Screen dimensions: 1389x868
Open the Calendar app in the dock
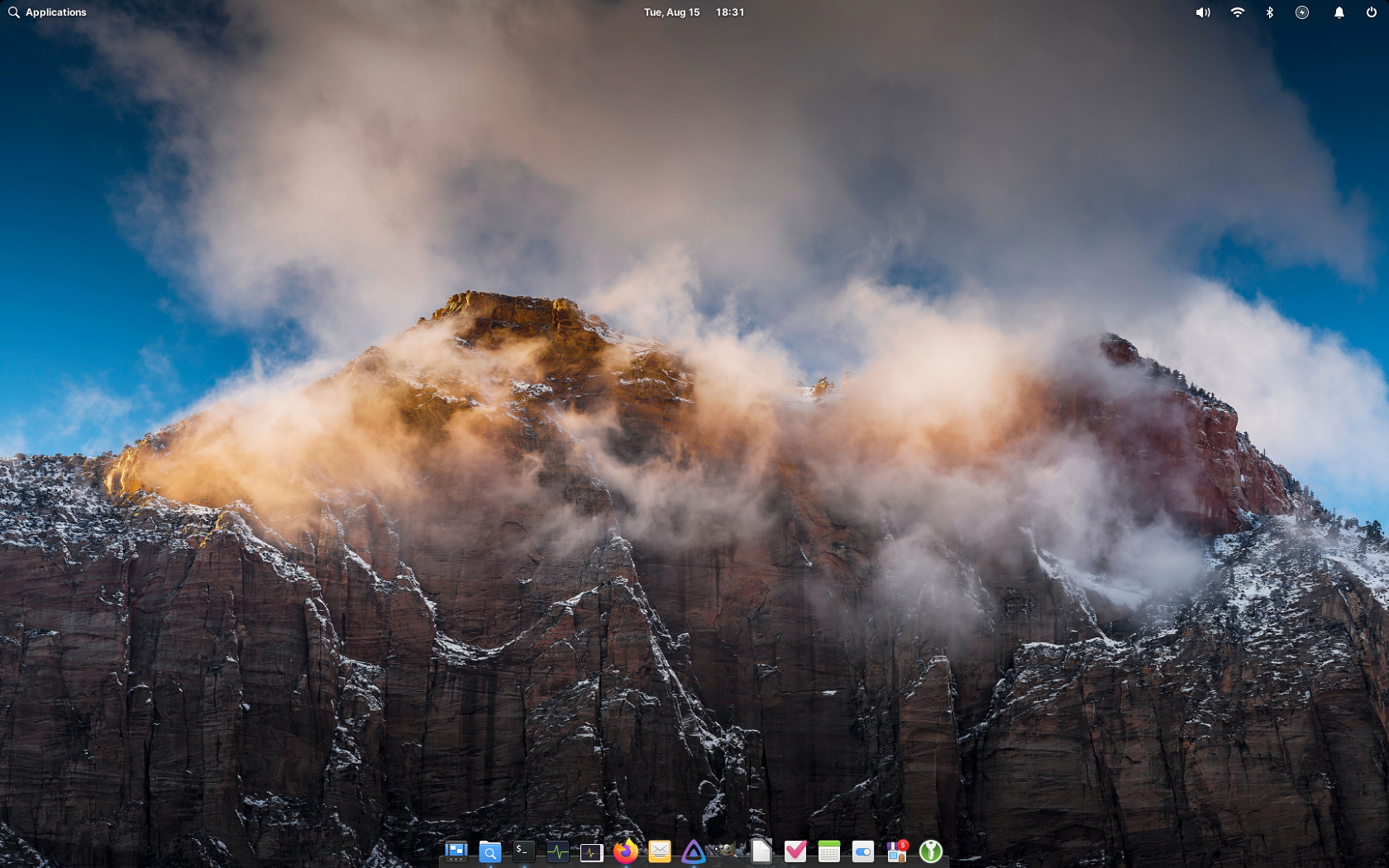(828, 851)
